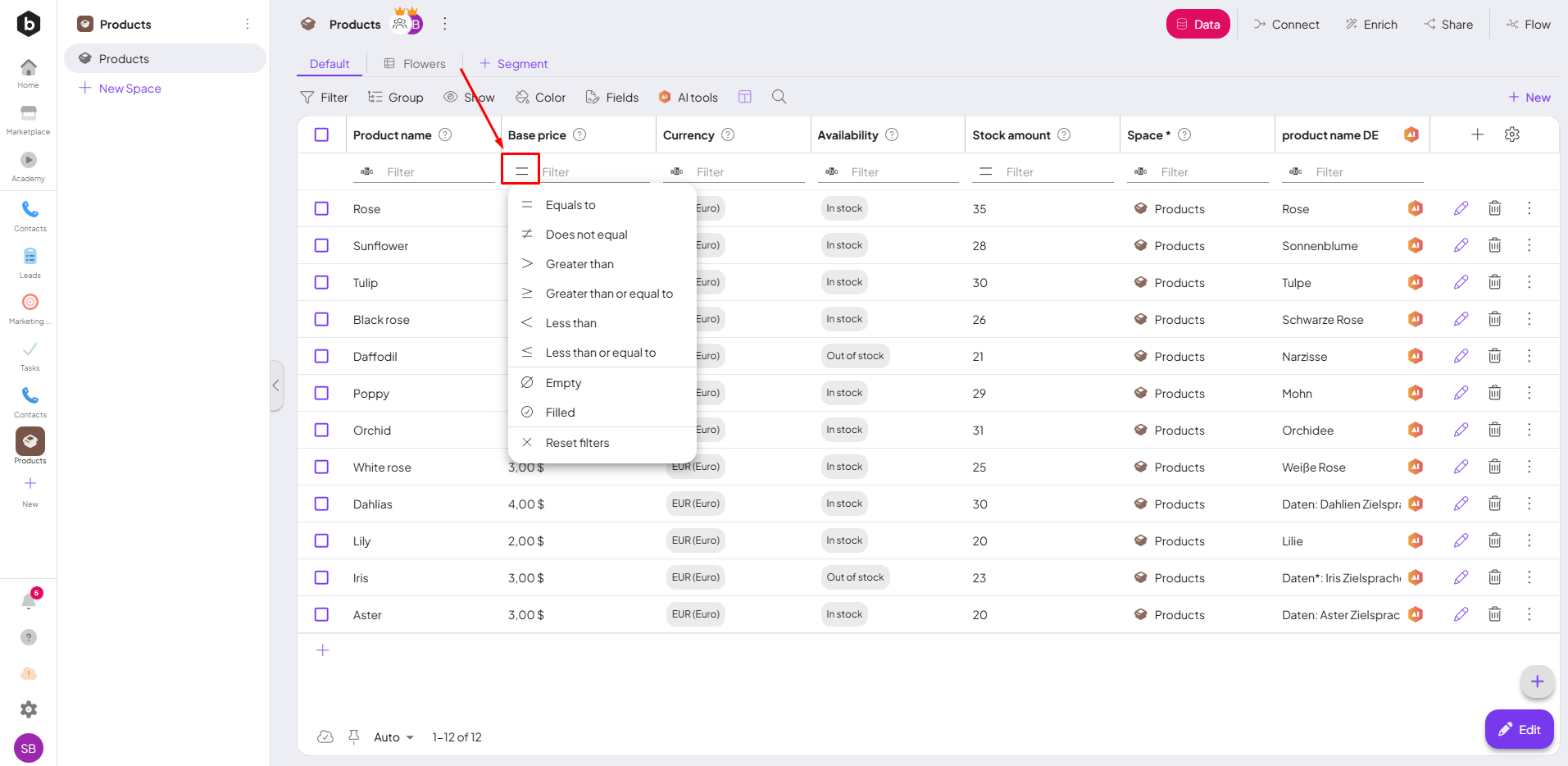Check the Rose row checkbox
This screenshot has height=766, width=1568.
tap(321, 208)
